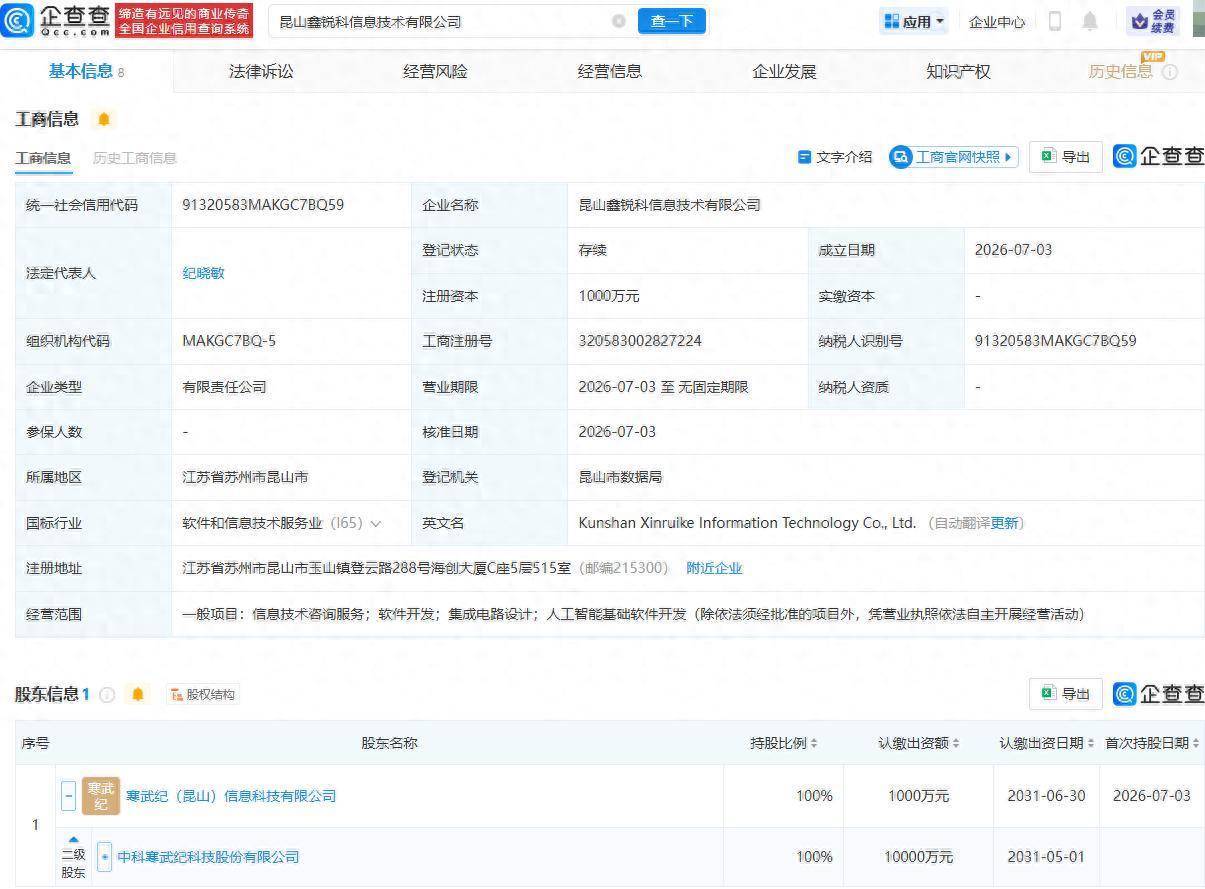Switch to the 知识产权 tab
Image resolution: width=1205 pixels, height=889 pixels.
click(x=958, y=71)
